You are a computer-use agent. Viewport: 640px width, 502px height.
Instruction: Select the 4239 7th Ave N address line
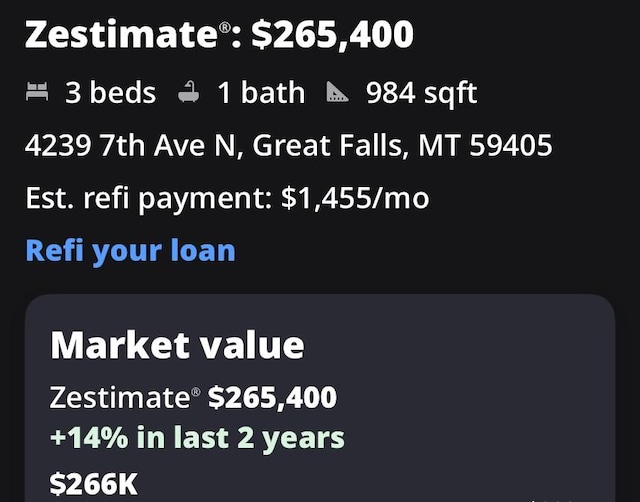[289, 145]
